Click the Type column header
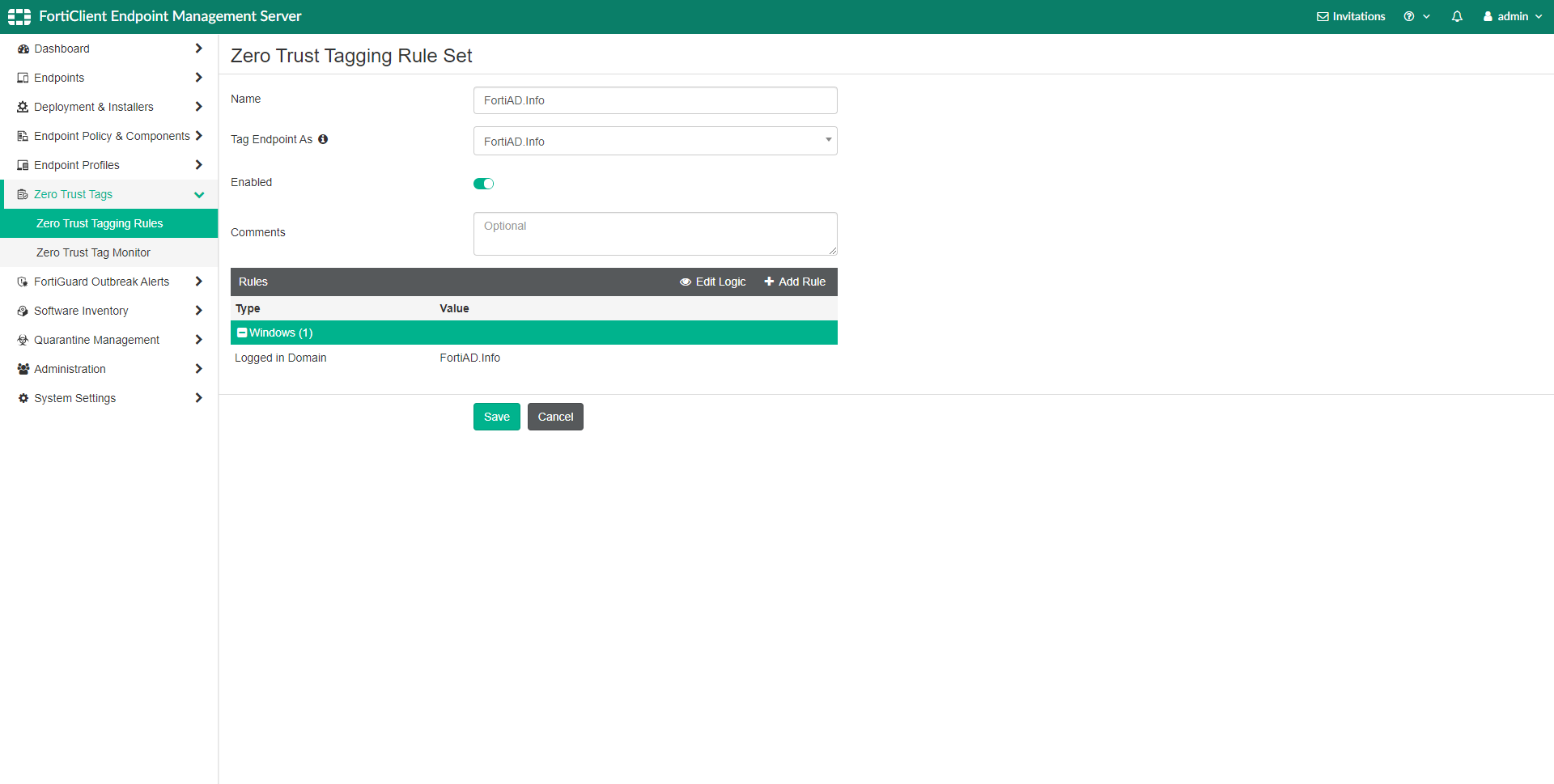Image resolution: width=1554 pixels, height=784 pixels. point(248,308)
